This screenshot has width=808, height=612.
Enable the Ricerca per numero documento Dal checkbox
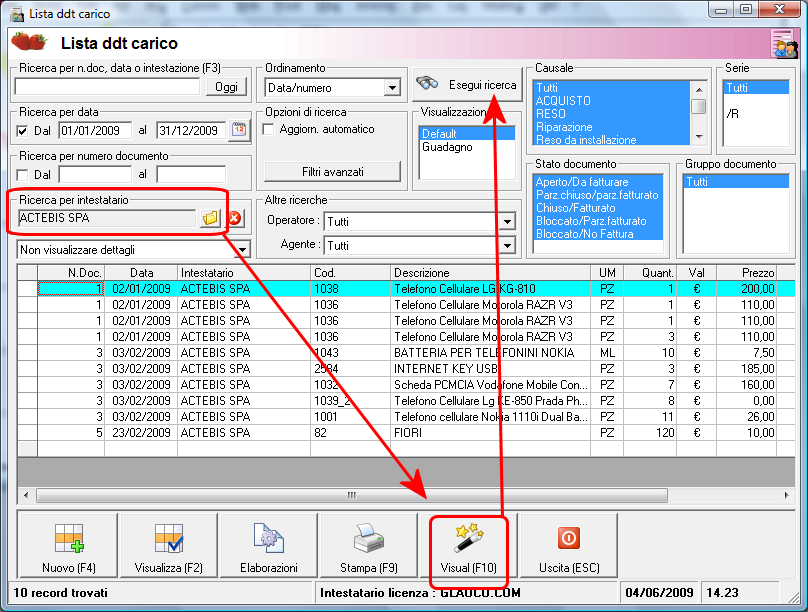(22, 175)
